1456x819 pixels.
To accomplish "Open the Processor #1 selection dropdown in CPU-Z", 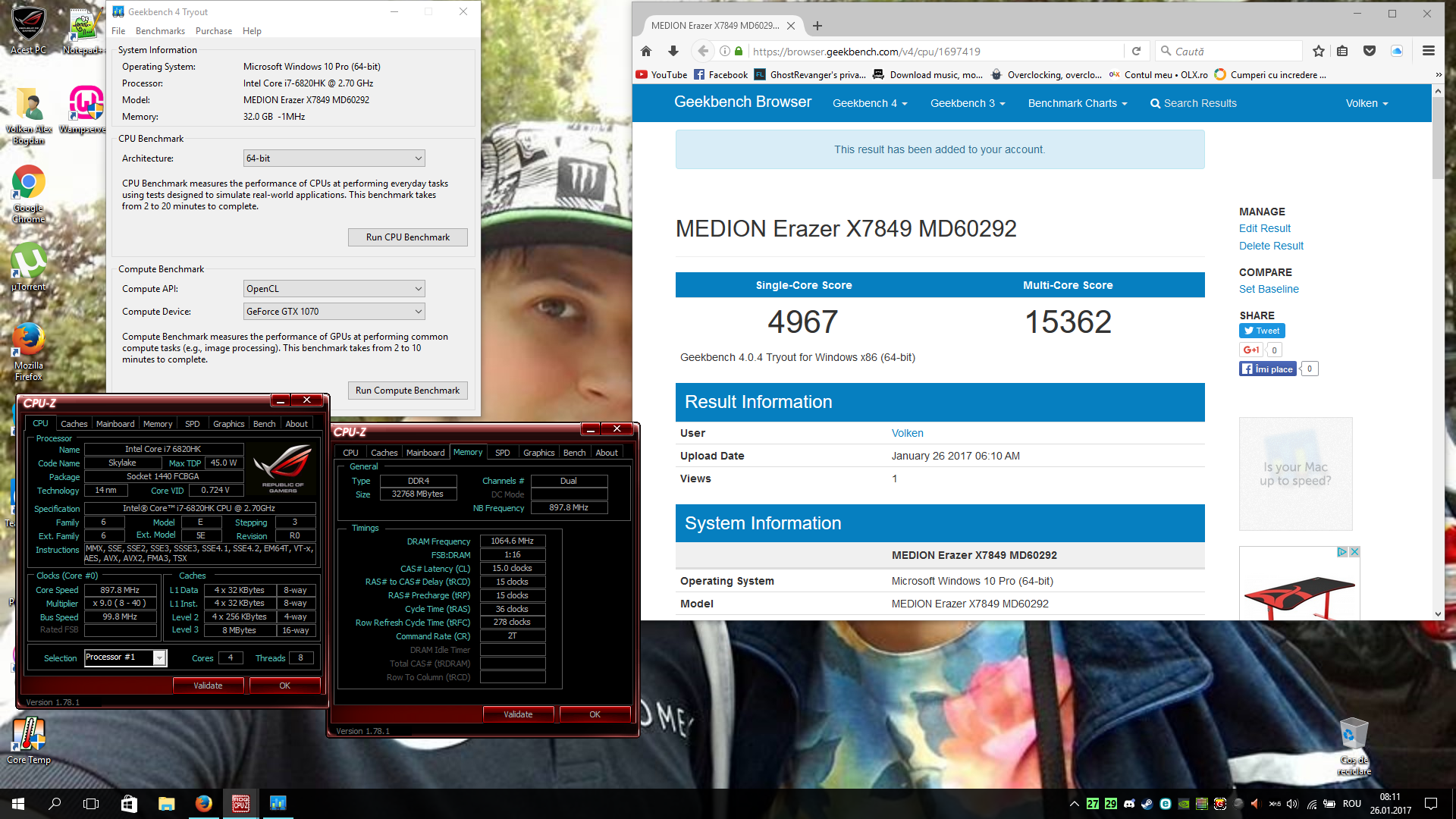I will pyautogui.click(x=125, y=657).
